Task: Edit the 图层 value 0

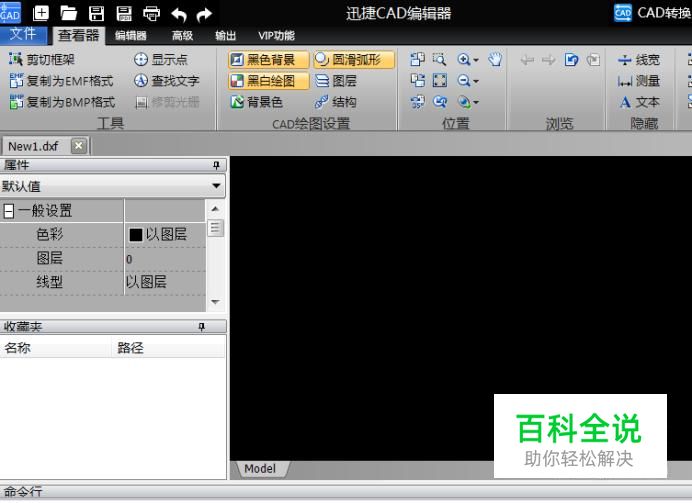Action: coord(165,259)
